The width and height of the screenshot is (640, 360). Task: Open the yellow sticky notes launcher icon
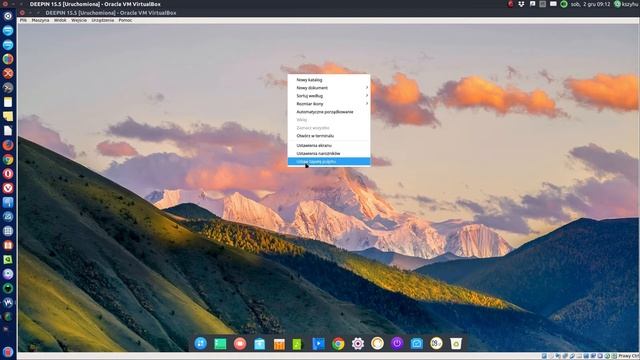coord(8,116)
